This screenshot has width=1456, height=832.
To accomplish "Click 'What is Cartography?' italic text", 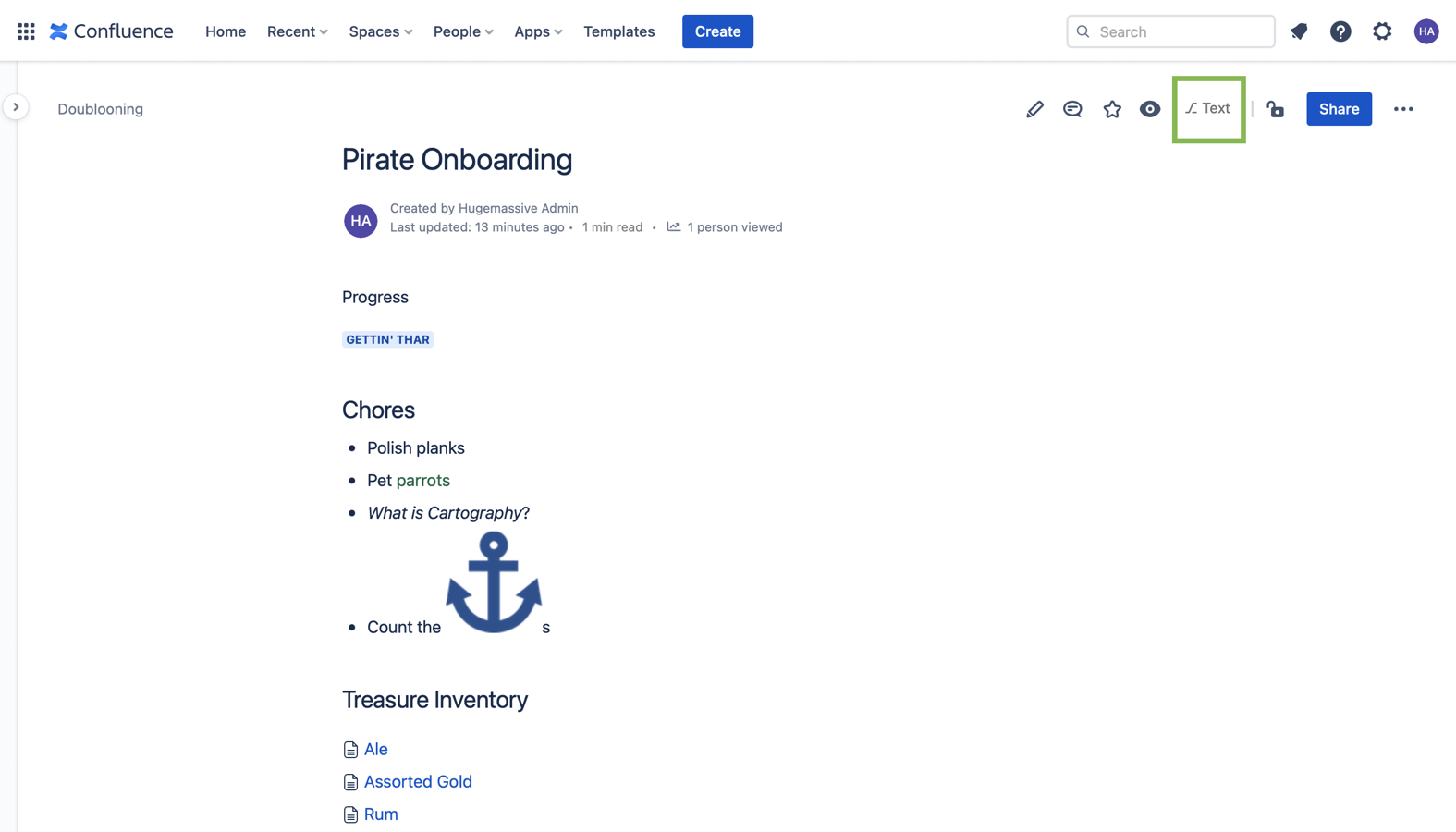I will pos(448,513).
